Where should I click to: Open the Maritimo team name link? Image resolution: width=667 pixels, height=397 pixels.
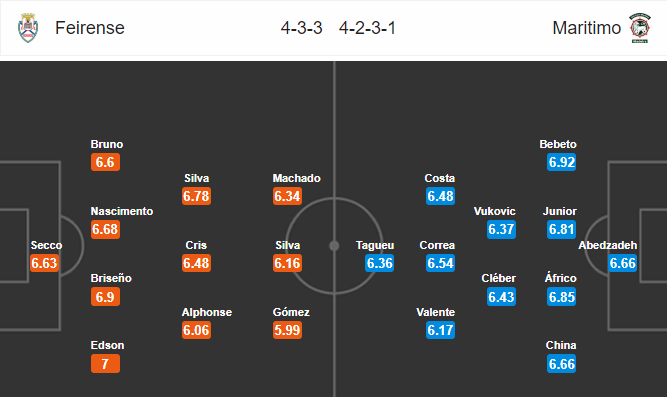coord(587,28)
